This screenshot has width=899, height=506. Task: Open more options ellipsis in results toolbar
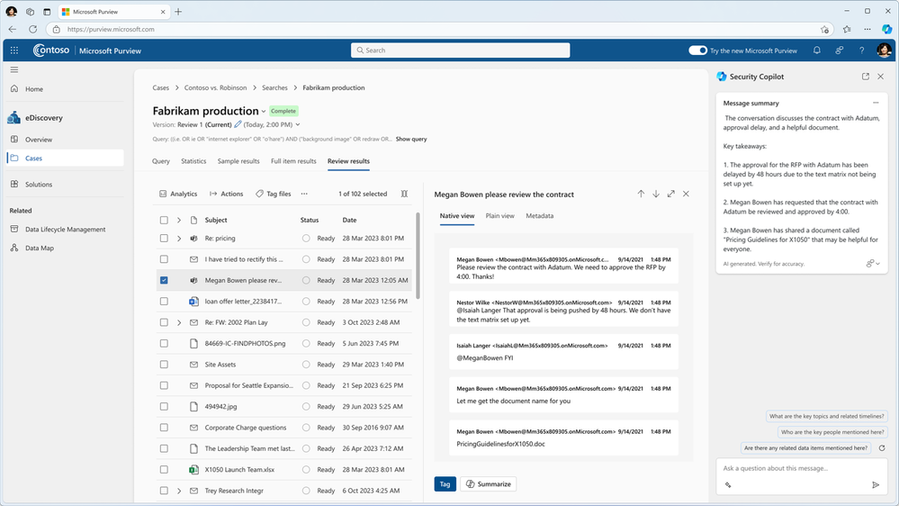click(x=304, y=194)
